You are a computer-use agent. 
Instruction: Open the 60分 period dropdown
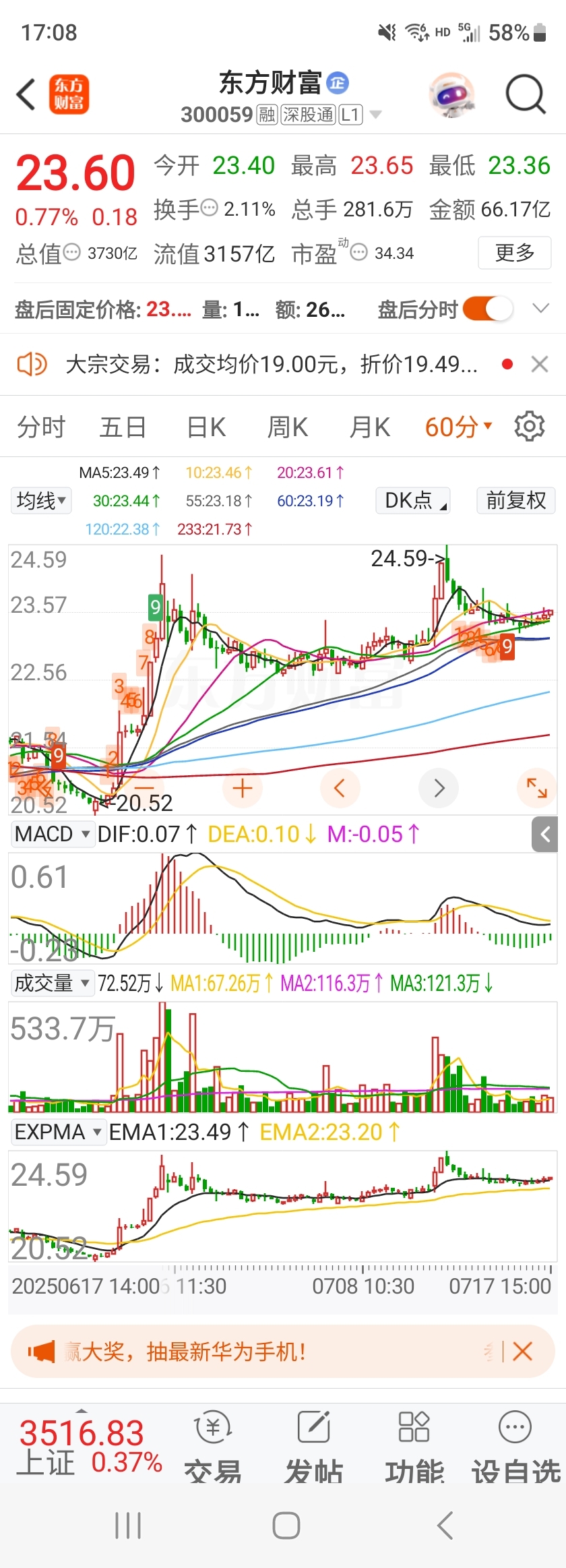coord(459,427)
